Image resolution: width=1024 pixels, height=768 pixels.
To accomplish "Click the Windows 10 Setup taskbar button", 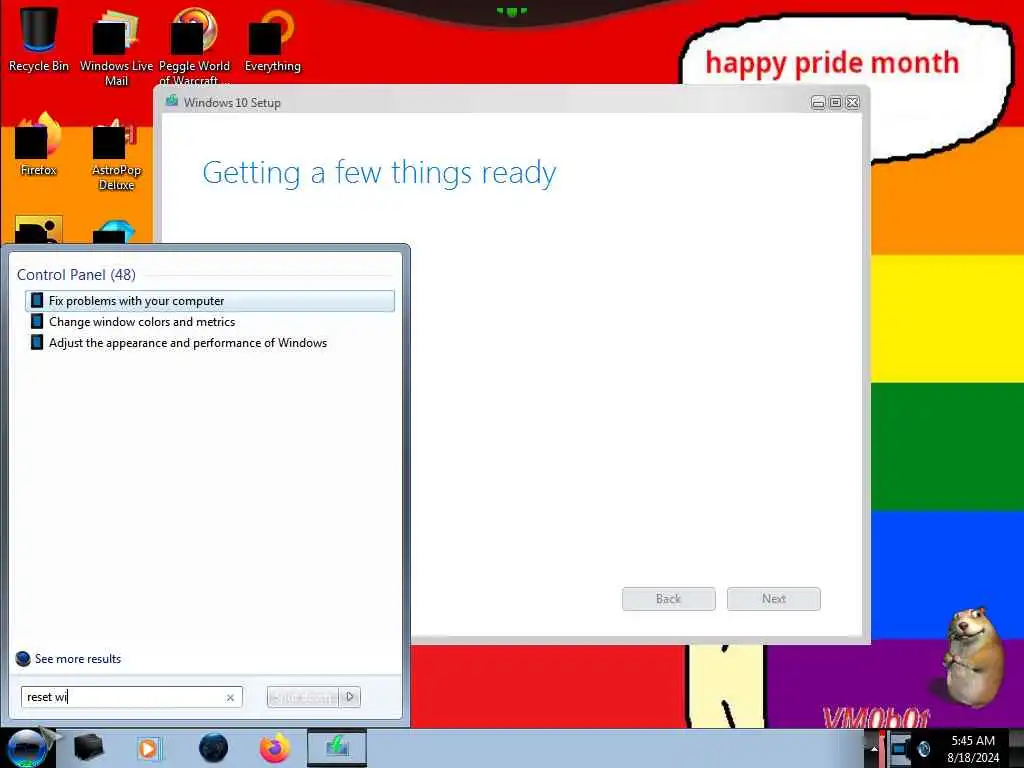I will pos(337,748).
